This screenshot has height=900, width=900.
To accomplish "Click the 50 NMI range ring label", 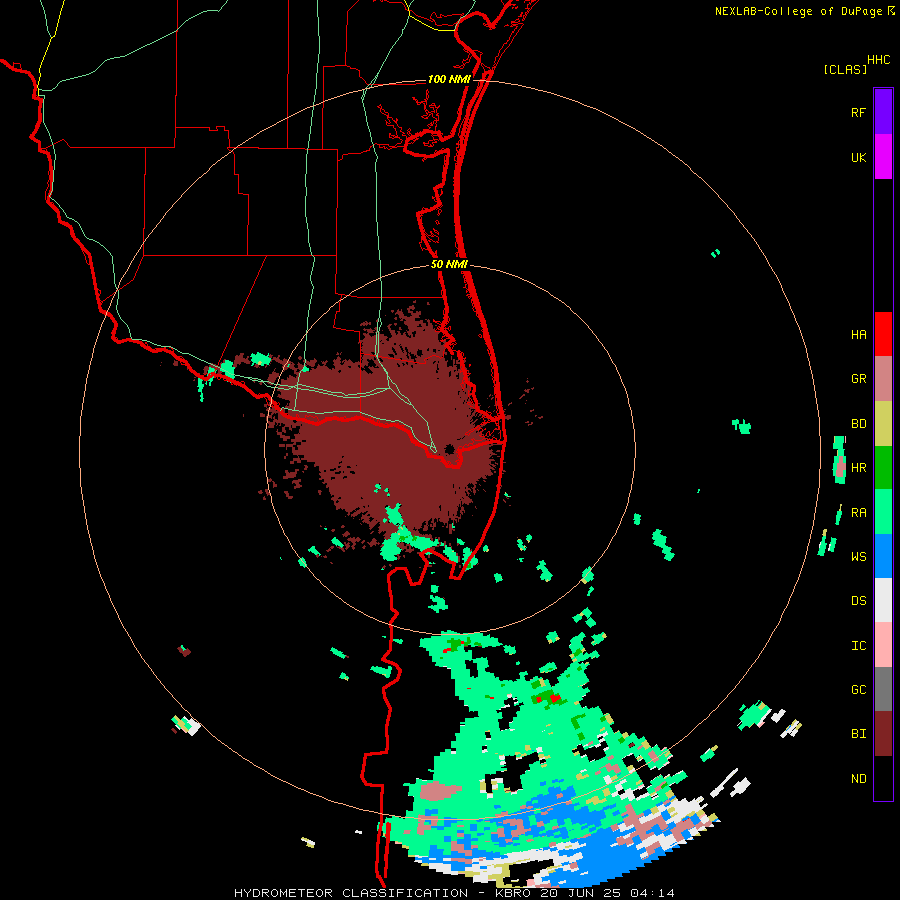I will [x=449, y=264].
